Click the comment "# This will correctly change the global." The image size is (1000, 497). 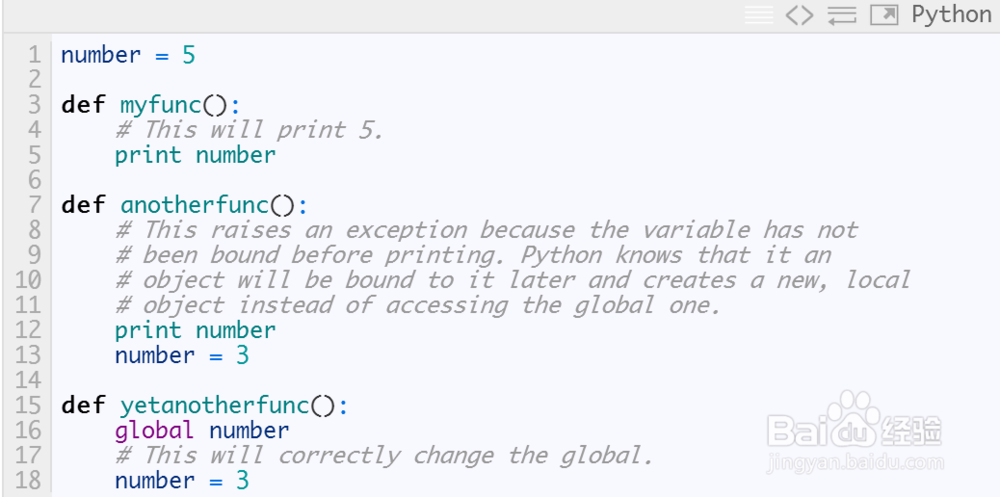(384, 456)
